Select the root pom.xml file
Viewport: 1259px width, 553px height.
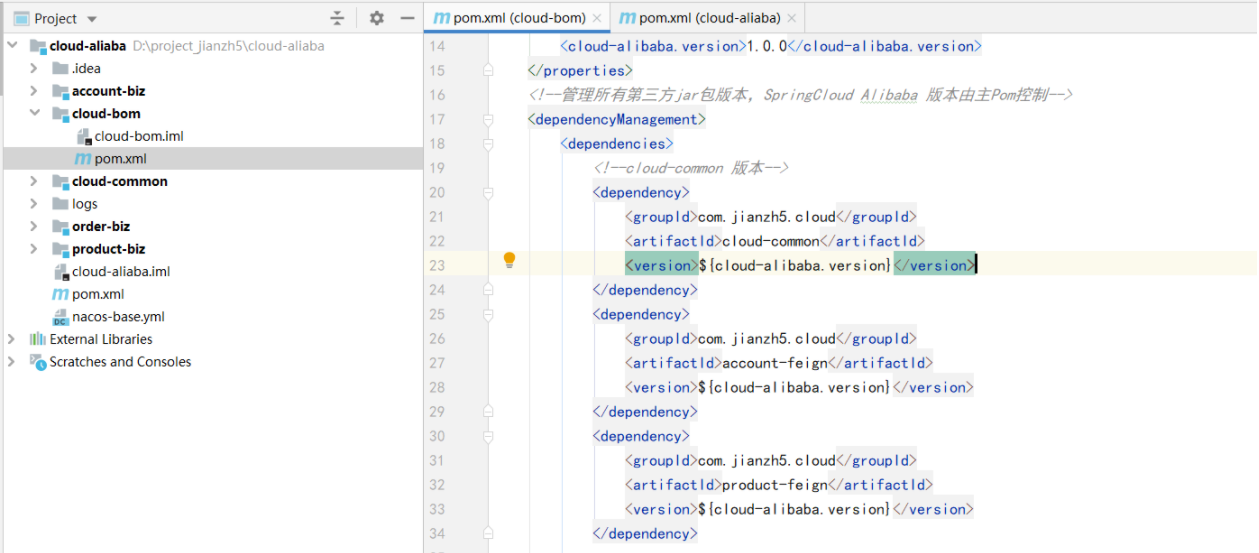click(x=98, y=294)
